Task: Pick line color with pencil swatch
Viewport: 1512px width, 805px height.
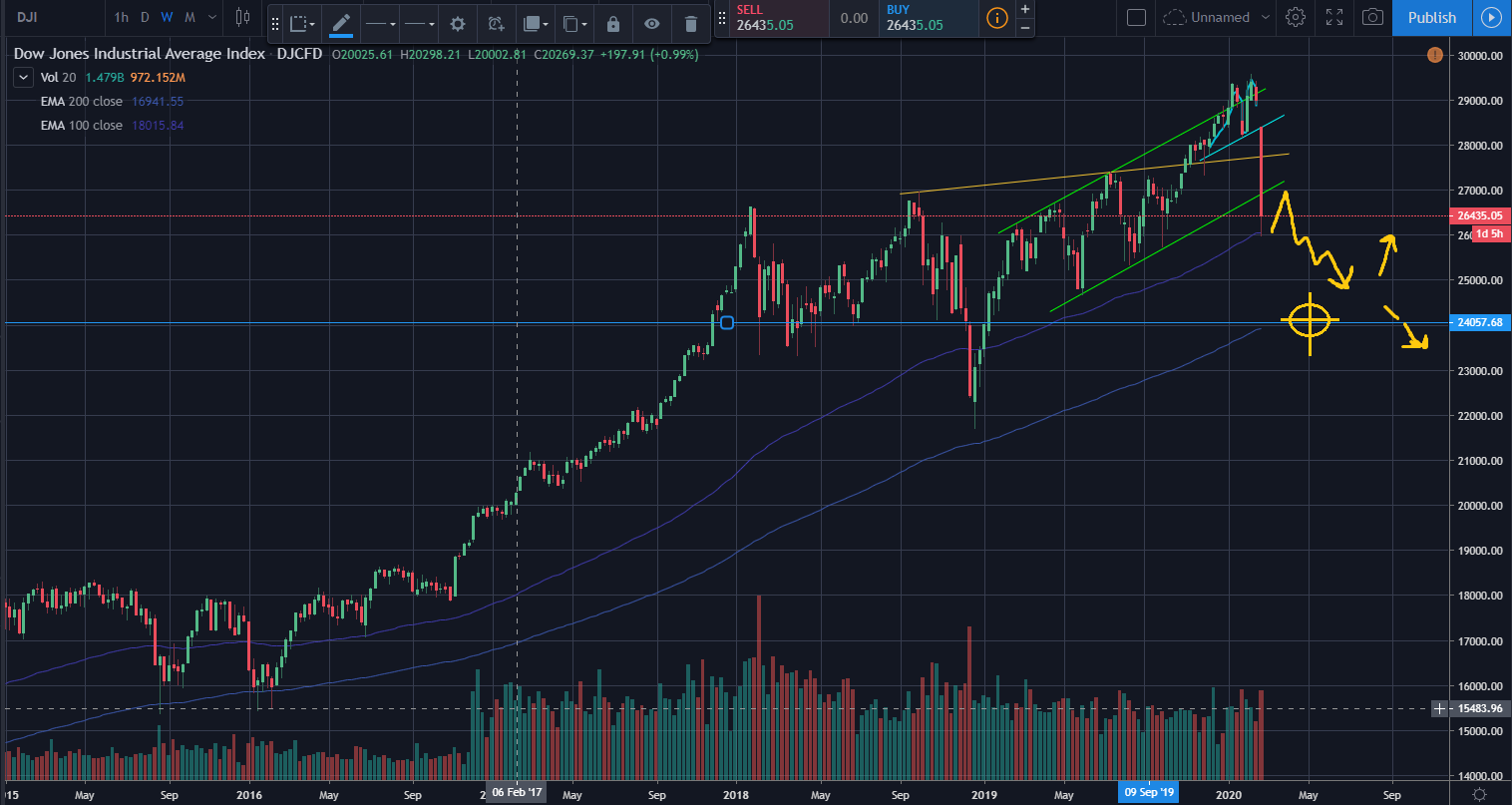Action: tap(341, 24)
